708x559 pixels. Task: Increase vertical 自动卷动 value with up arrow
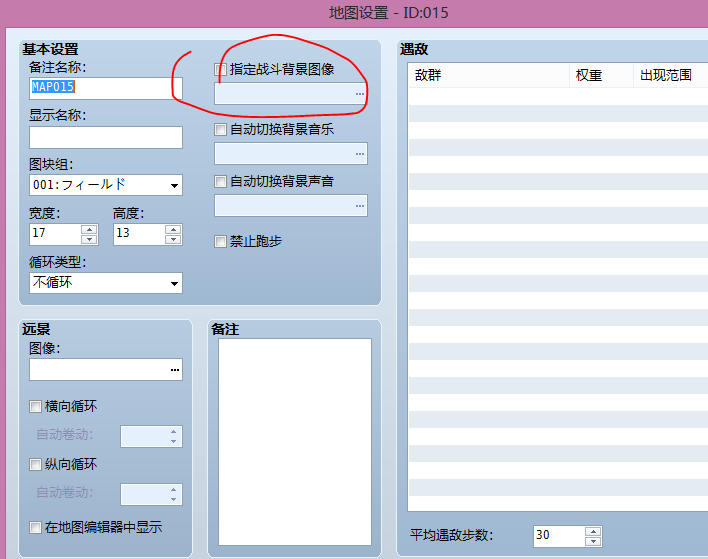173,489
